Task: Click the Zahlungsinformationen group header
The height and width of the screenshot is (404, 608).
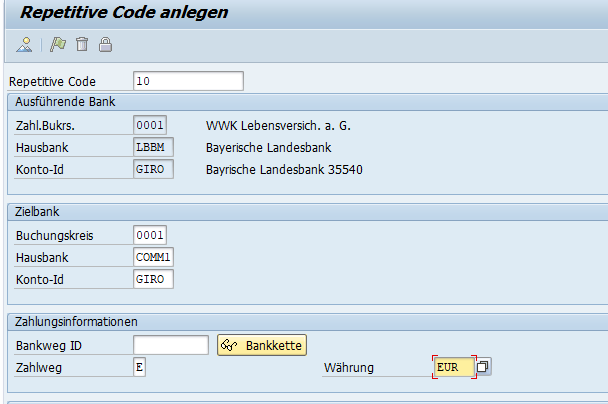Action: 76,321
